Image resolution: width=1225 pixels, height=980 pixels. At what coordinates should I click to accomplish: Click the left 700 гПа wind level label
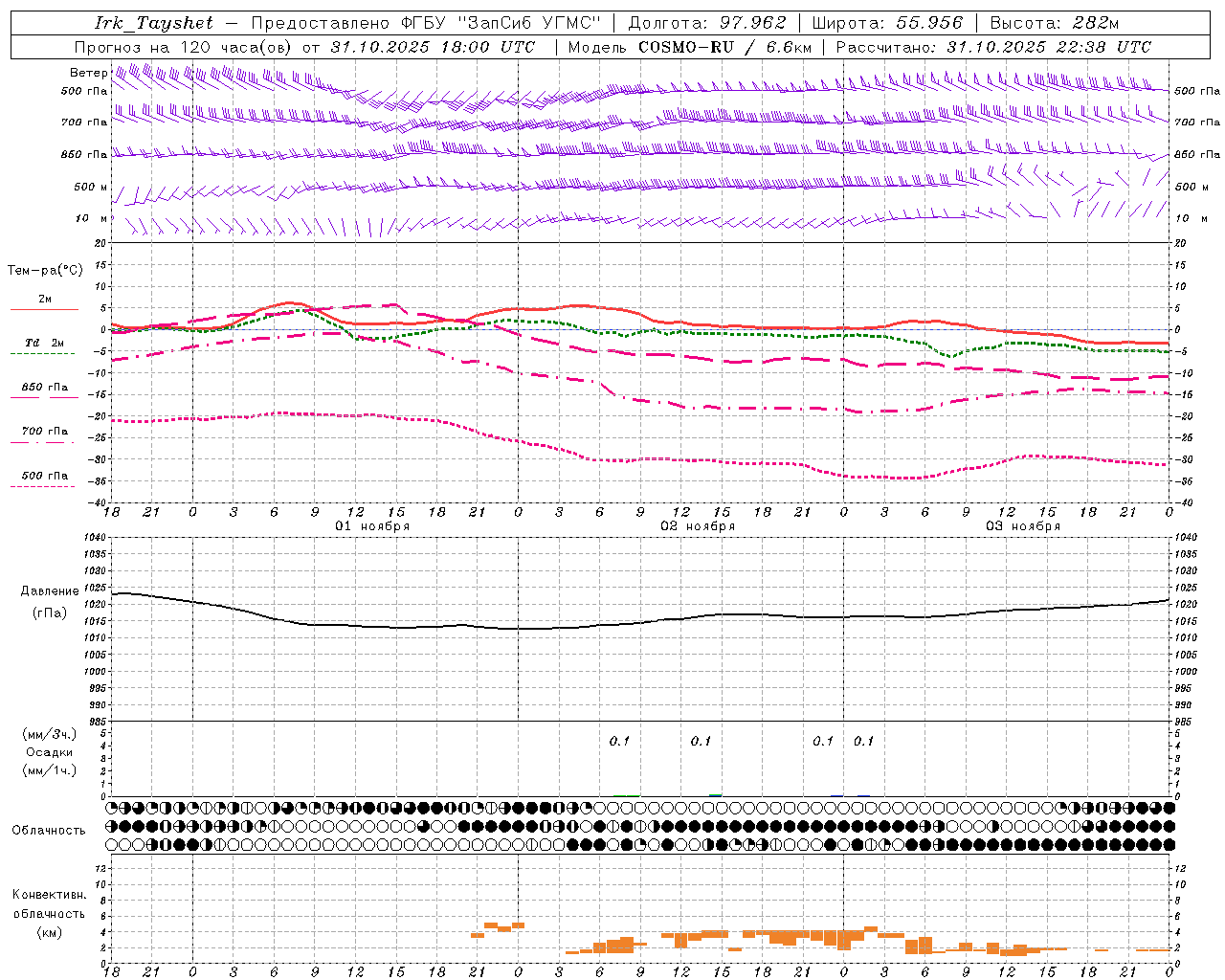point(84,122)
